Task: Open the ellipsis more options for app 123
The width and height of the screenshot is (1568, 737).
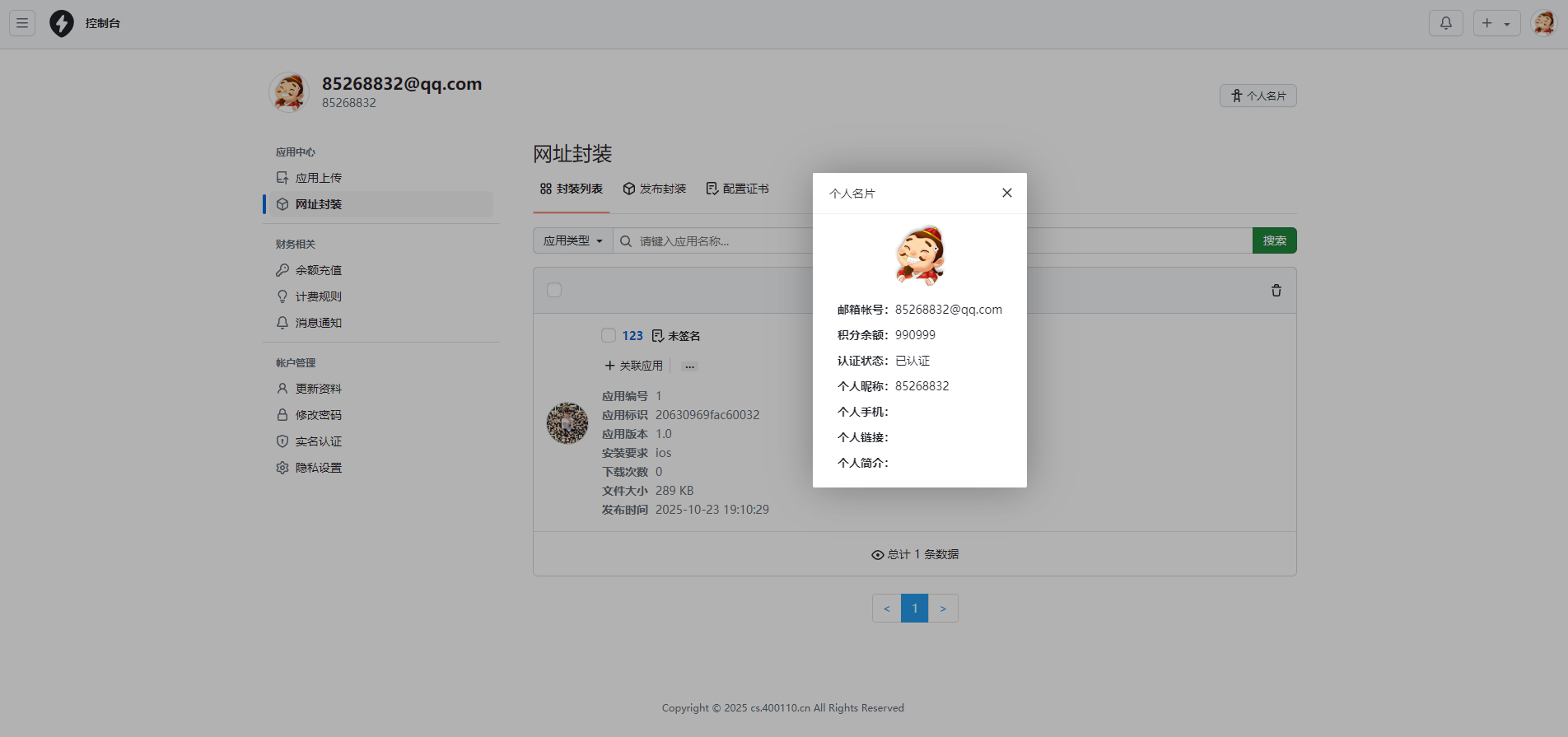Action: (689, 366)
